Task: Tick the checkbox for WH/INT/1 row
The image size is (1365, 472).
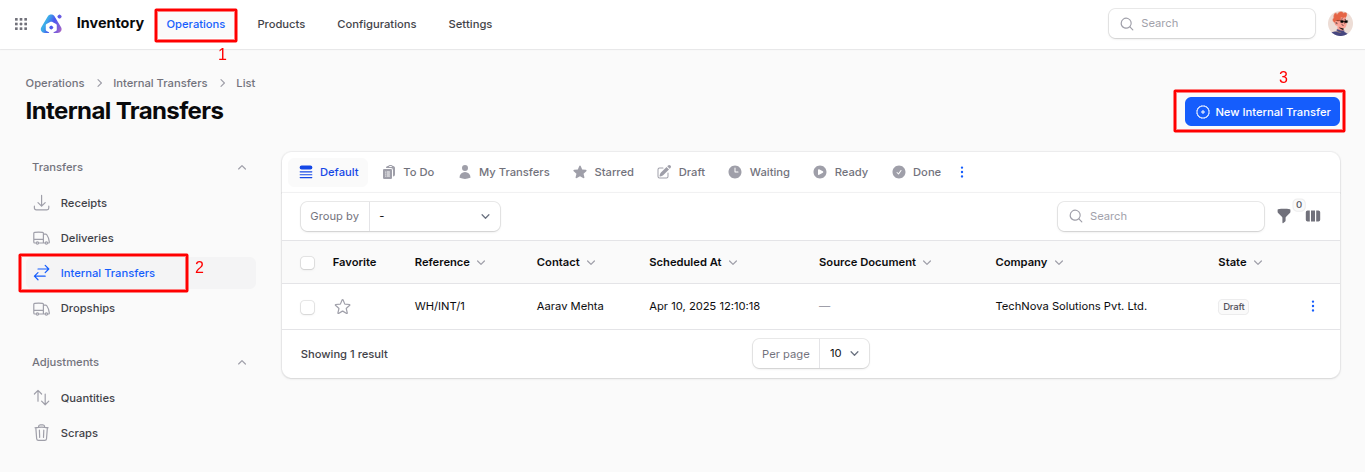Action: tap(308, 307)
